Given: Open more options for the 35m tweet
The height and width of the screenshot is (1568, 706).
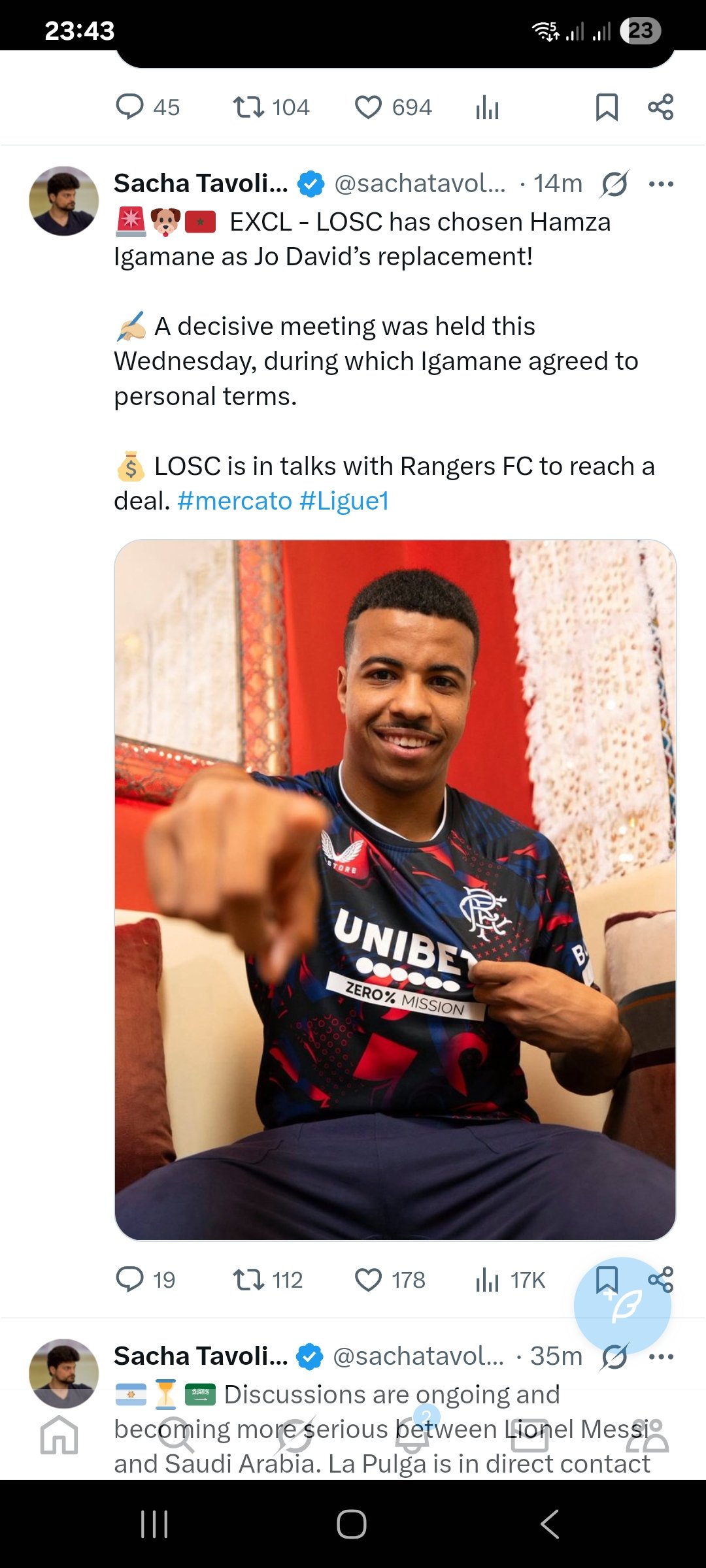Looking at the screenshot, I should pos(661,1357).
